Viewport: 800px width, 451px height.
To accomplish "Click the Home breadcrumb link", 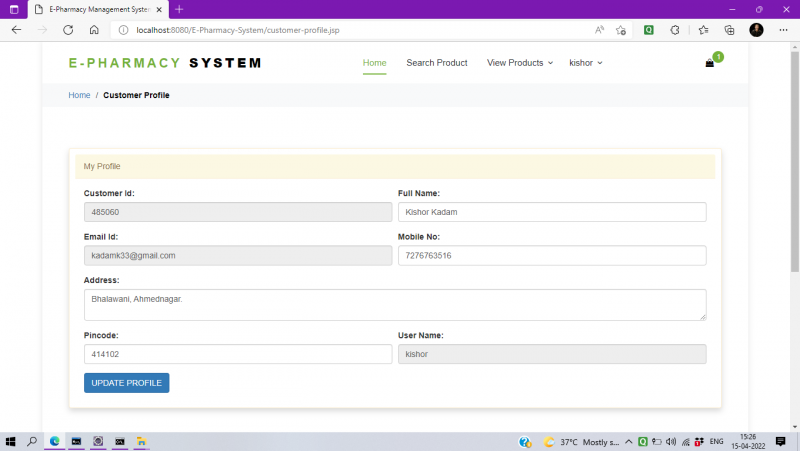I will pos(79,95).
